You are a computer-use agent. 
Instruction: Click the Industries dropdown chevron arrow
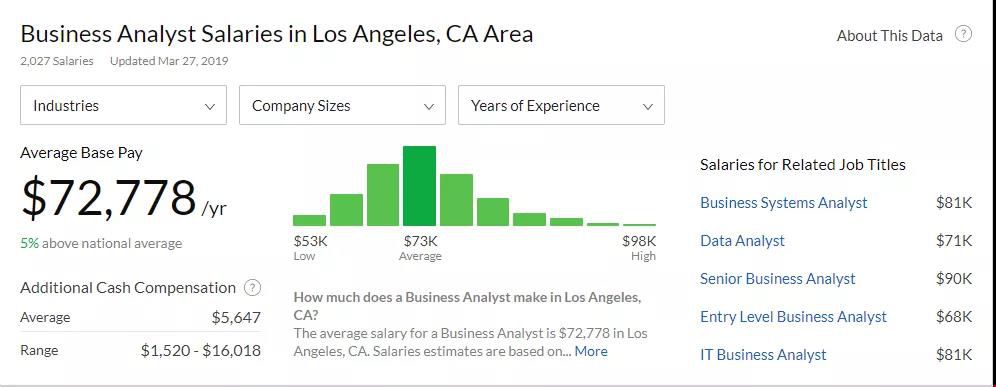pos(210,107)
